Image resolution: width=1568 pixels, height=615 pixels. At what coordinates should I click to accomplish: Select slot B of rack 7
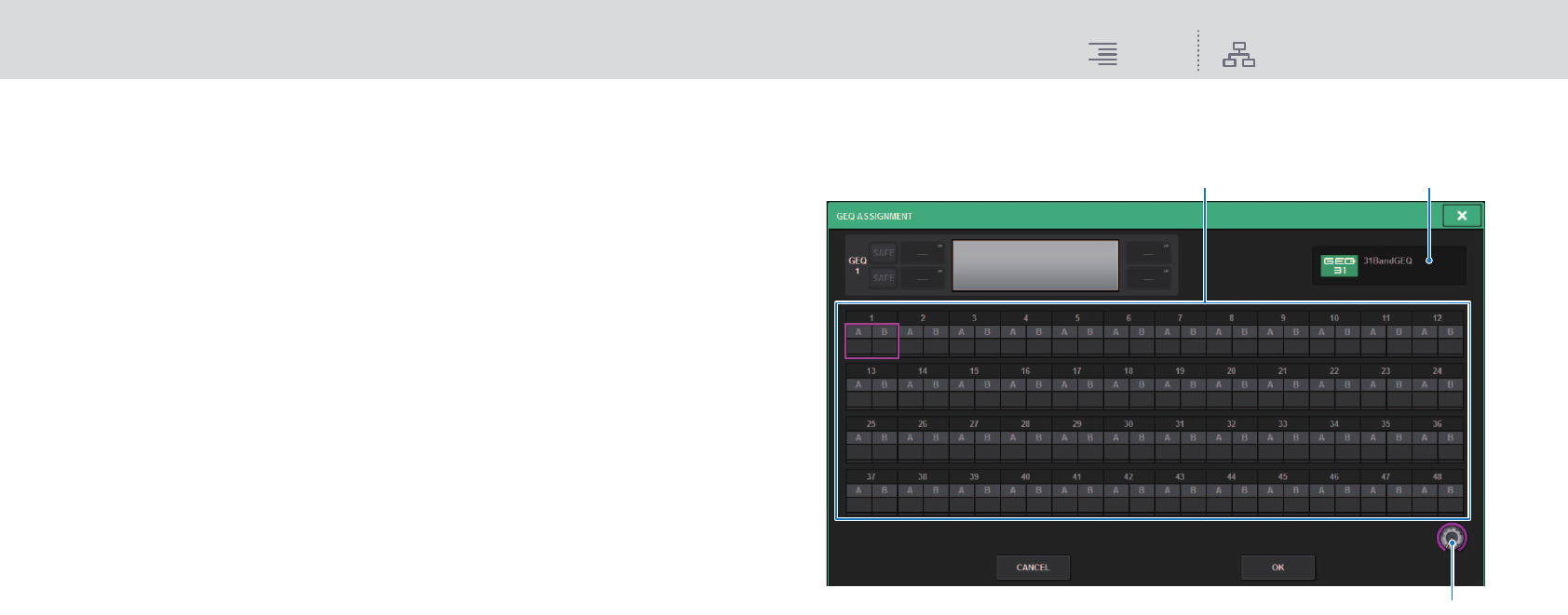pyautogui.click(x=1193, y=341)
